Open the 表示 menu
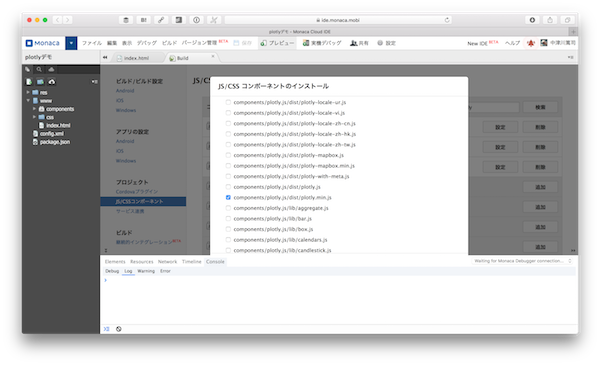 127,43
